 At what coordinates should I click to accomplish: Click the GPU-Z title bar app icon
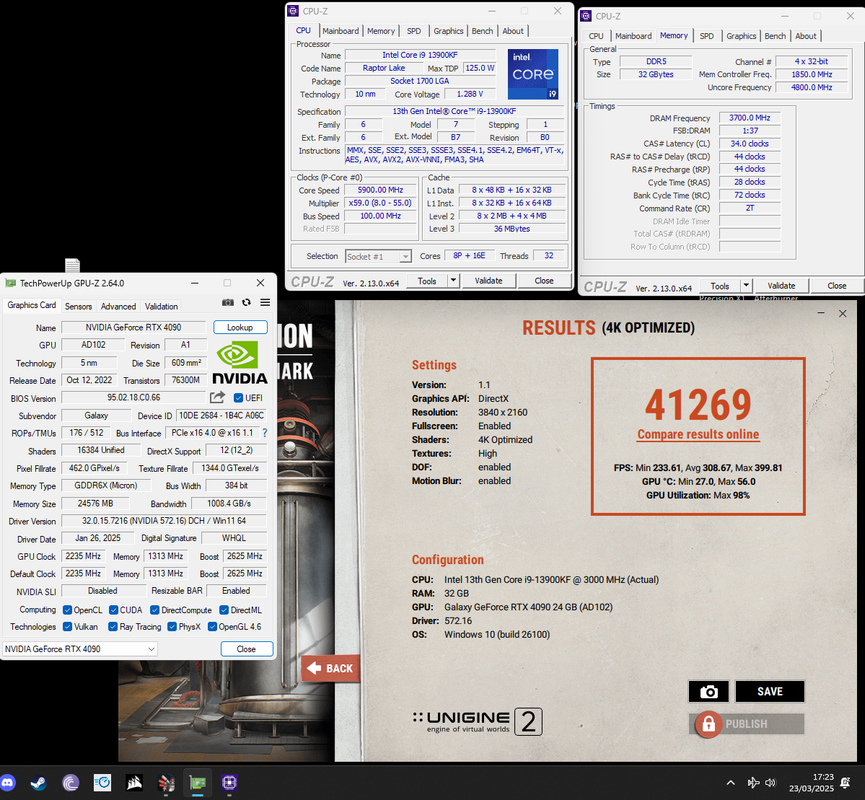click(10, 283)
